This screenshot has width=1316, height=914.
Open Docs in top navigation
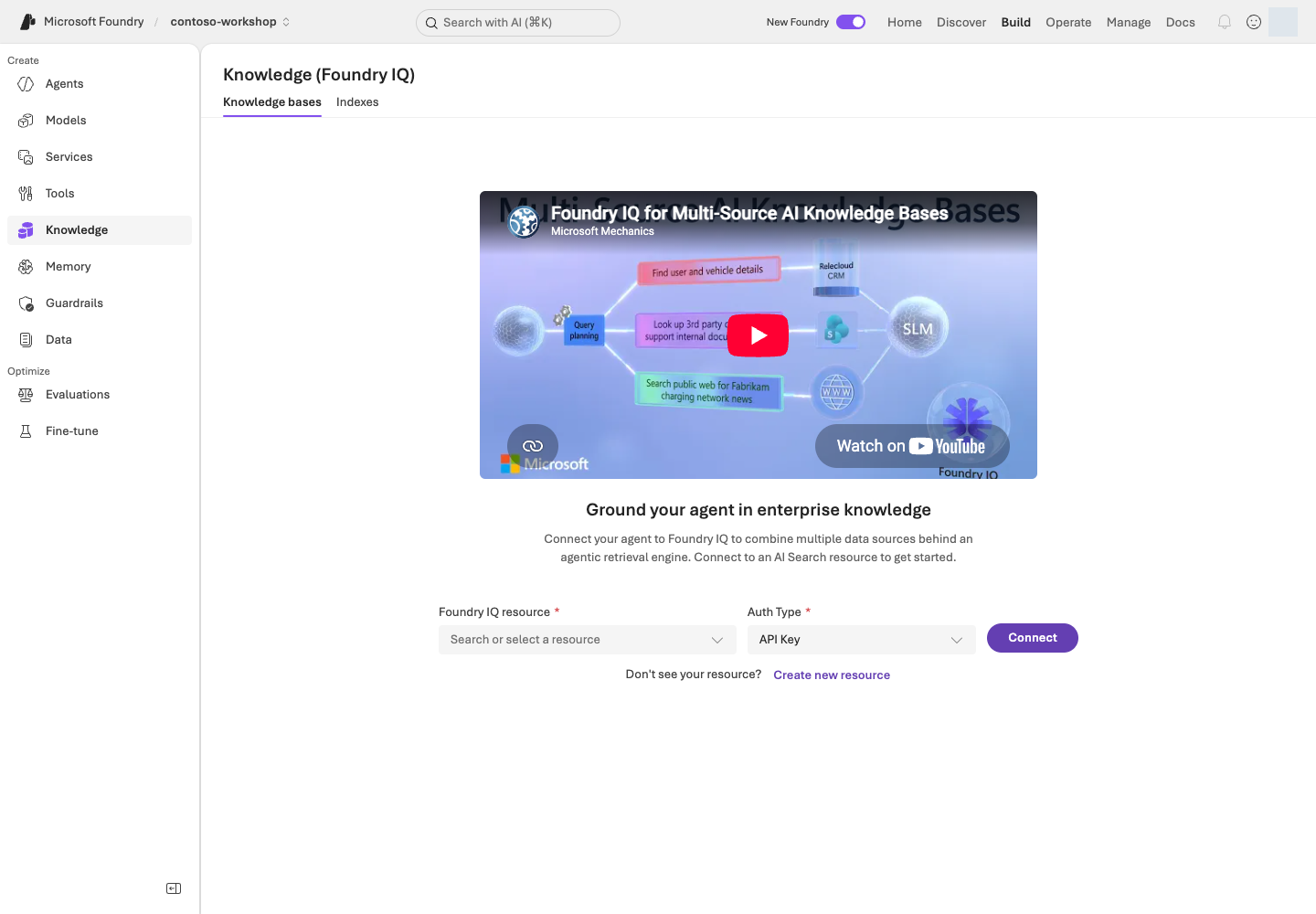tap(1181, 22)
